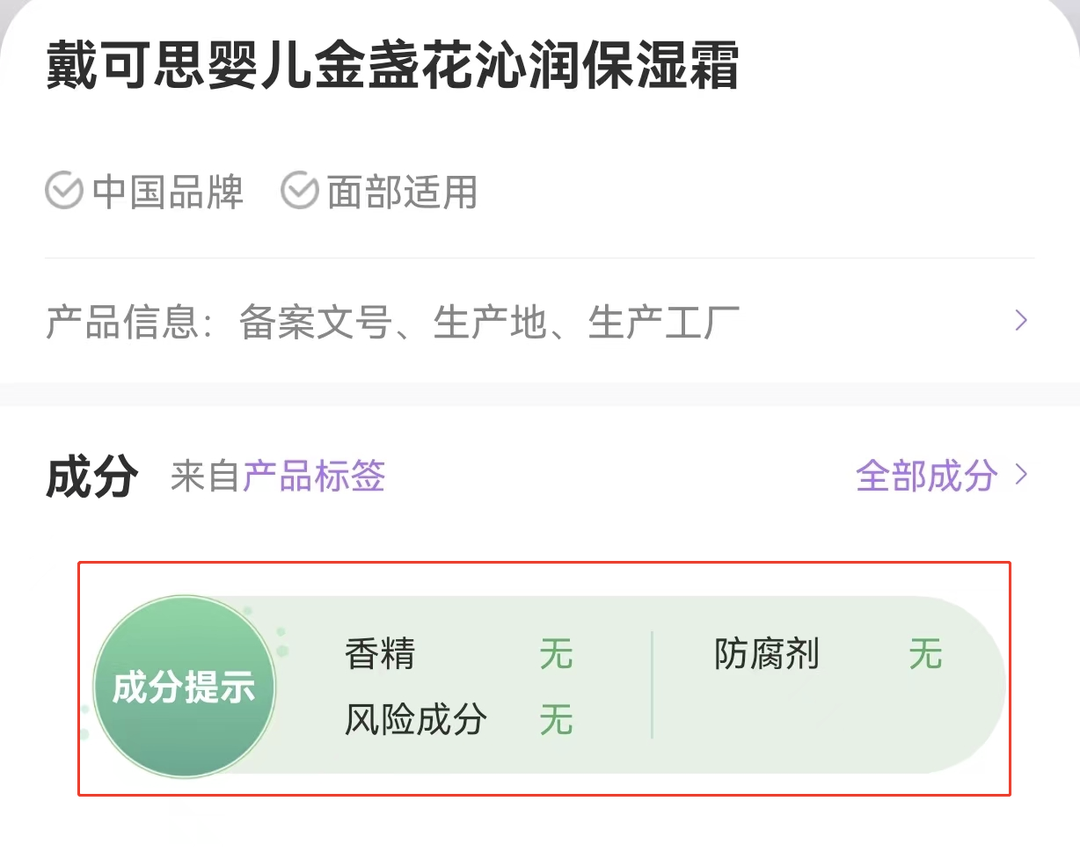Tap the 中国品牌 checkmark icon
This screenshot has height=866, width=1080.
64,191
